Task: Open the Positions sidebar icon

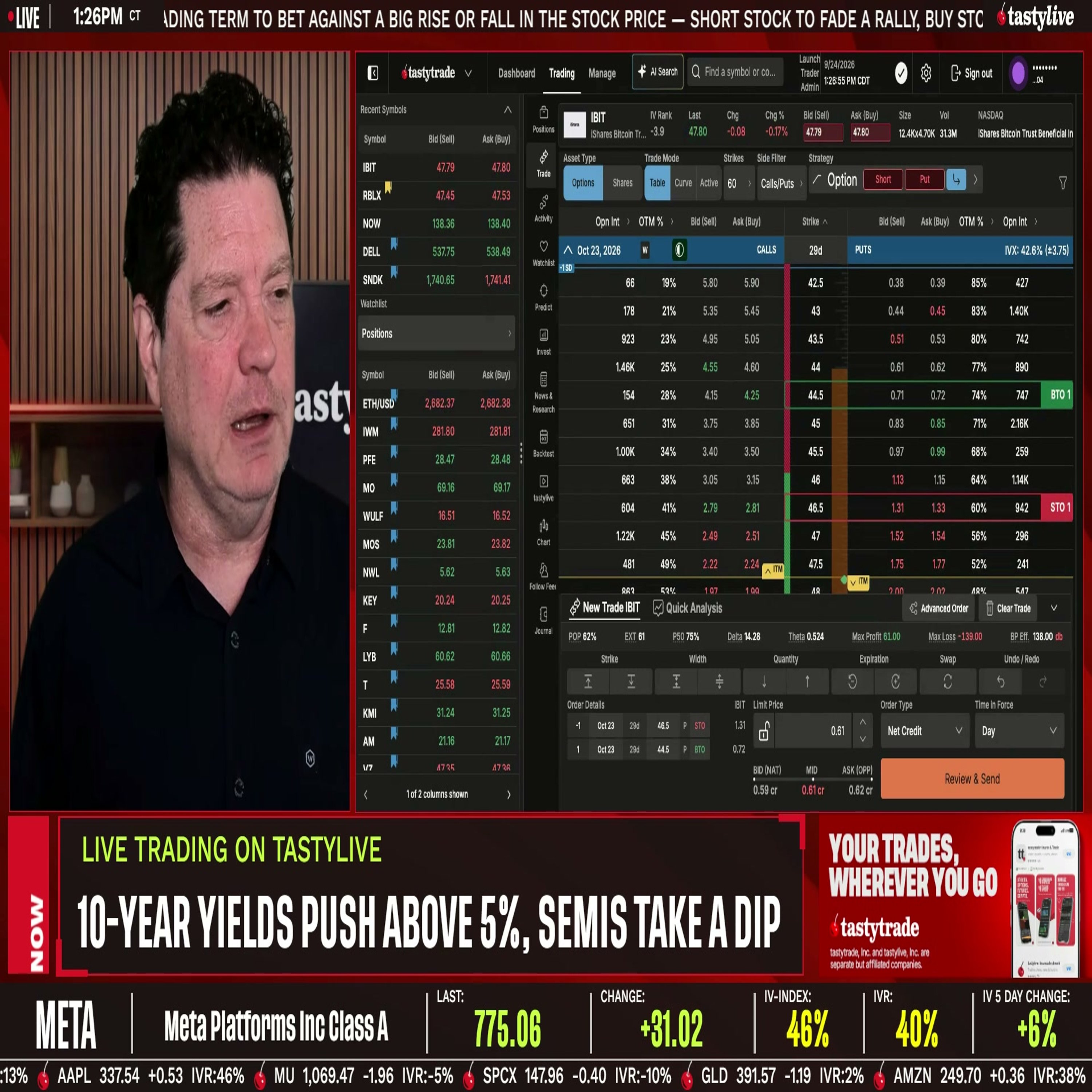Action: [x=543, y=119]
